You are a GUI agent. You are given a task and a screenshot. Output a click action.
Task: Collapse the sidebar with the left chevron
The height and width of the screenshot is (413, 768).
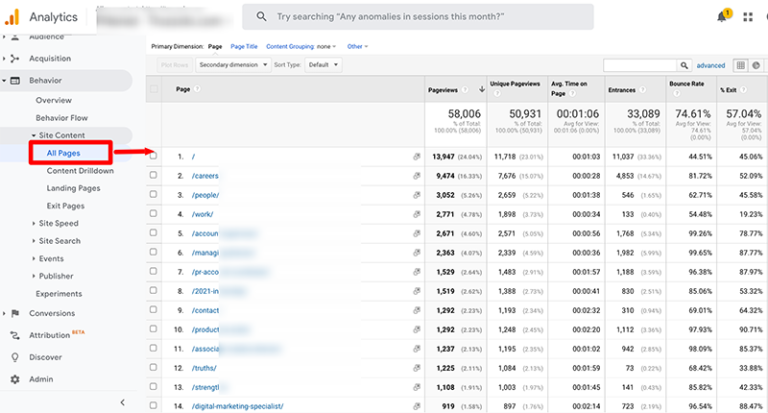point(122,402)
